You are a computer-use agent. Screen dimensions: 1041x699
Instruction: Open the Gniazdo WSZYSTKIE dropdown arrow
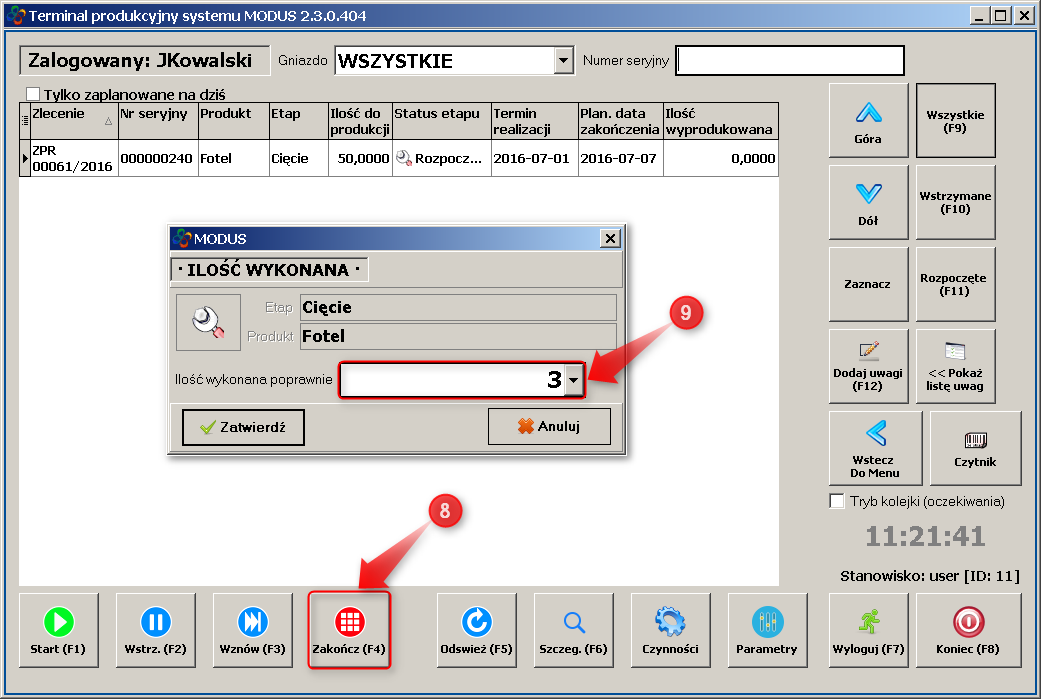click(x=564, y=61)
